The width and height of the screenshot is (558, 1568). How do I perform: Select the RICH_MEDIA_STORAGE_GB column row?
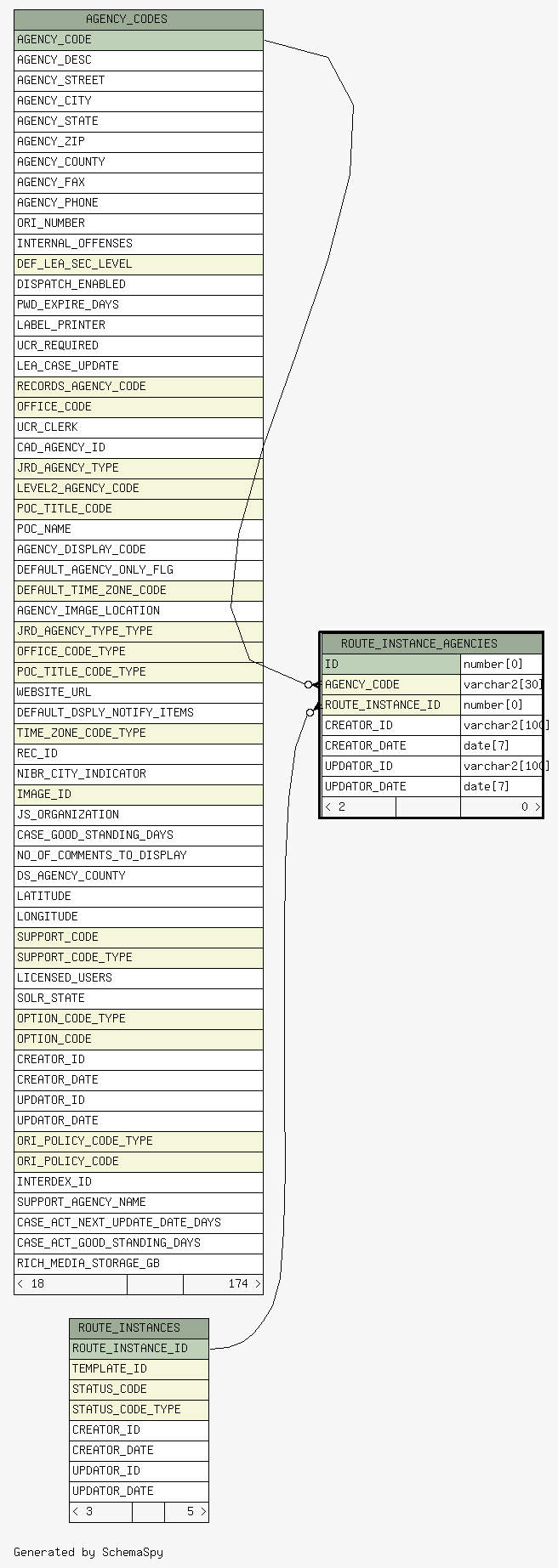click(139, 1263)
